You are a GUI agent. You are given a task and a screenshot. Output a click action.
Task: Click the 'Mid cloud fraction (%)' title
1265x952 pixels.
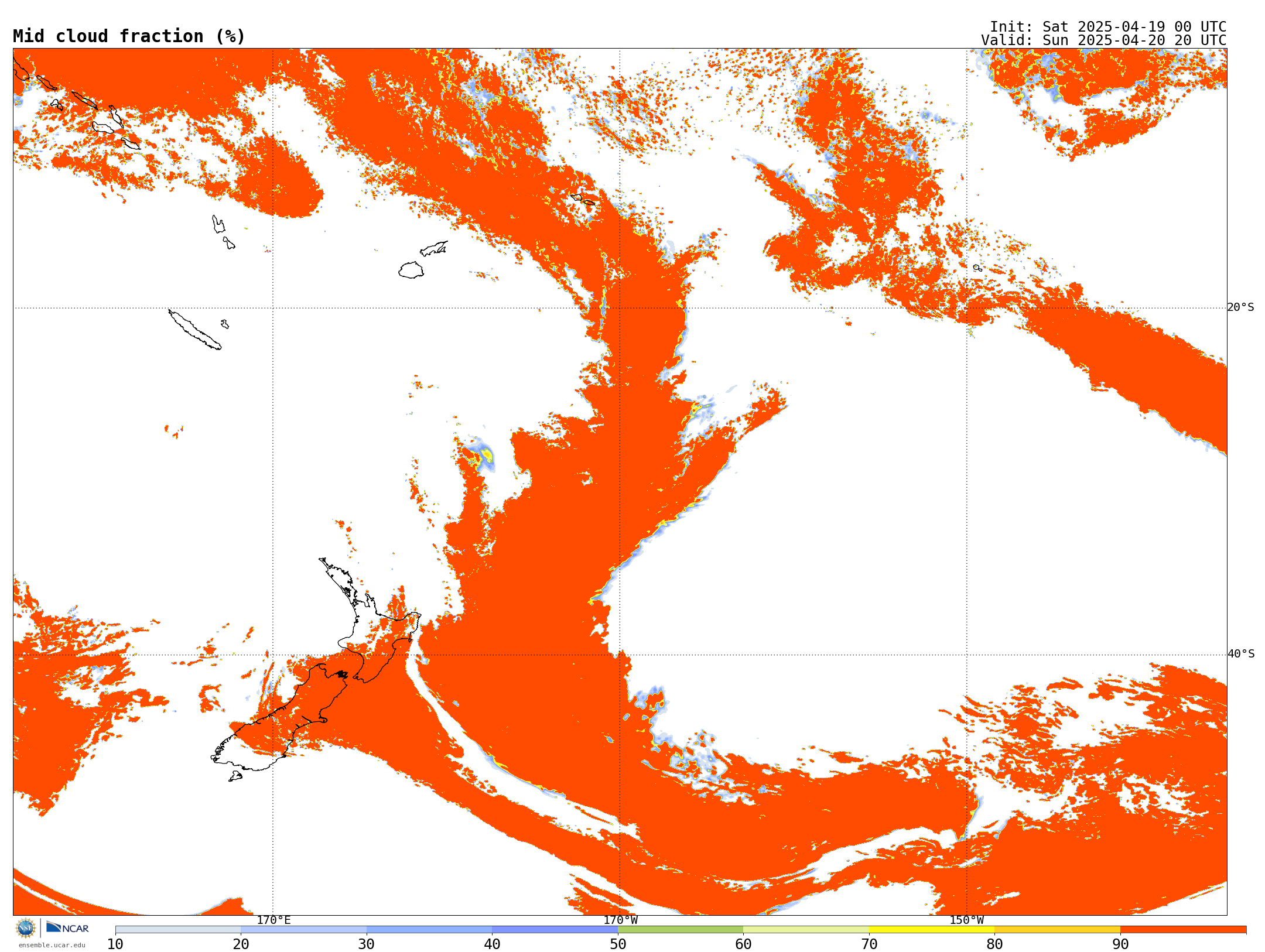[x=129, y=36]
